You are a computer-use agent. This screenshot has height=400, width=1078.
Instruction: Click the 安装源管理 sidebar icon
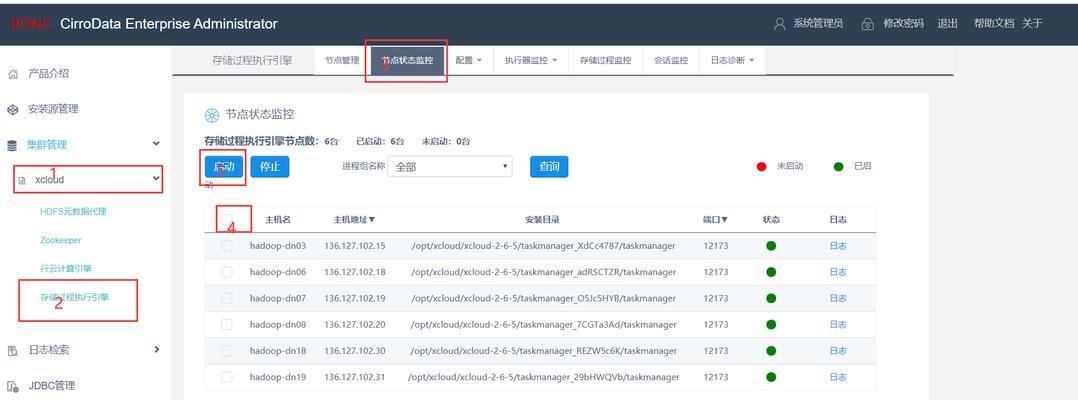[12, 109]
